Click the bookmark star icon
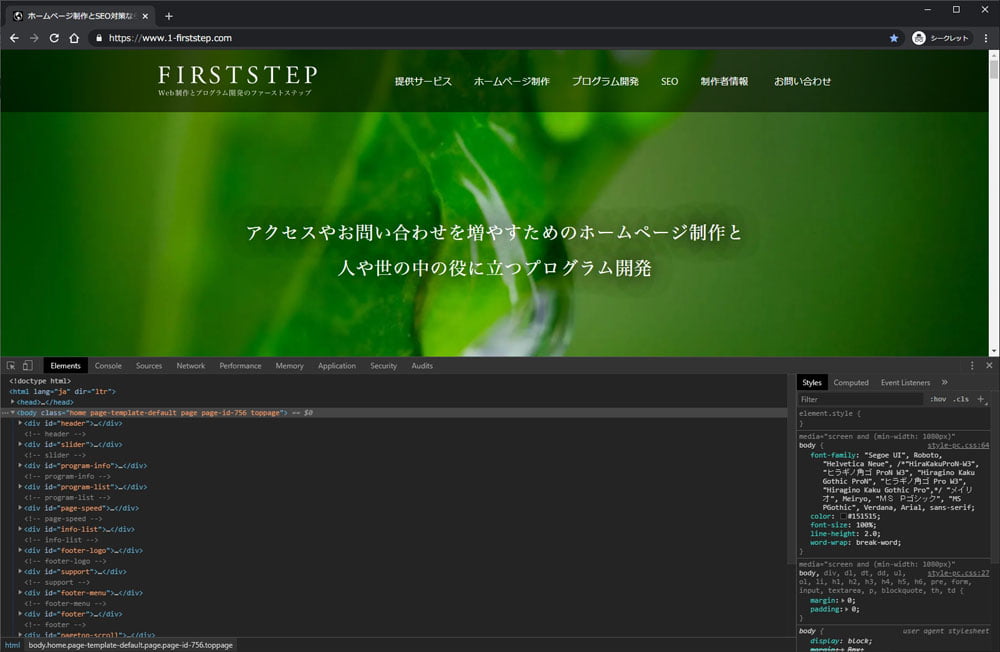Image resolution: width=1000 pixels, height=652 pixels. 893,38
